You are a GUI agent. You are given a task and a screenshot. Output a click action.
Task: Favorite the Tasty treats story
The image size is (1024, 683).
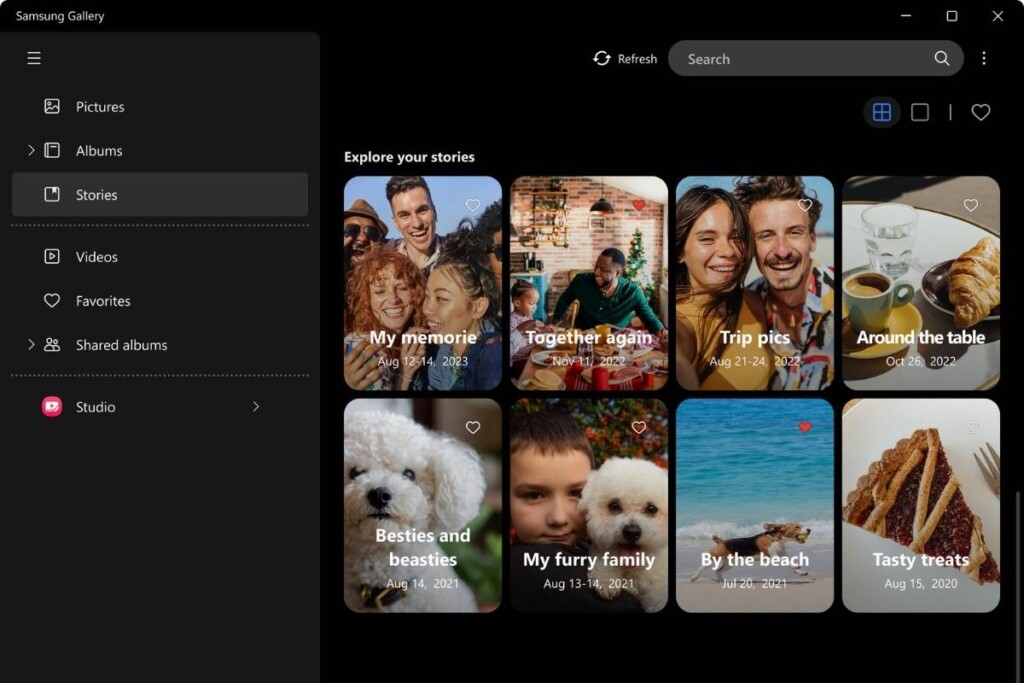[970, 427]
